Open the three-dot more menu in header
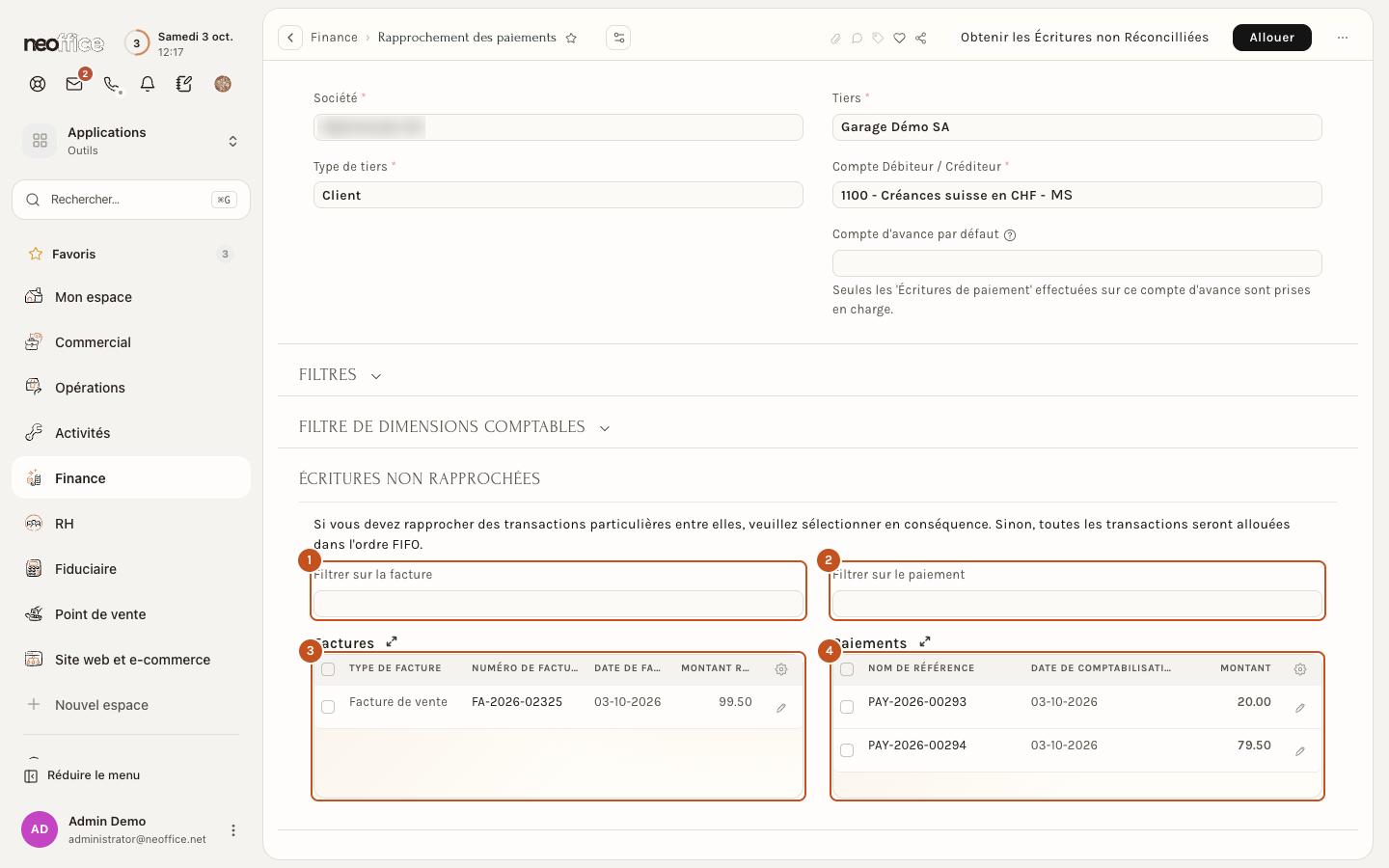Image resolution: width=1389 pixels, height=868 pixels. tap(1343, 38)
